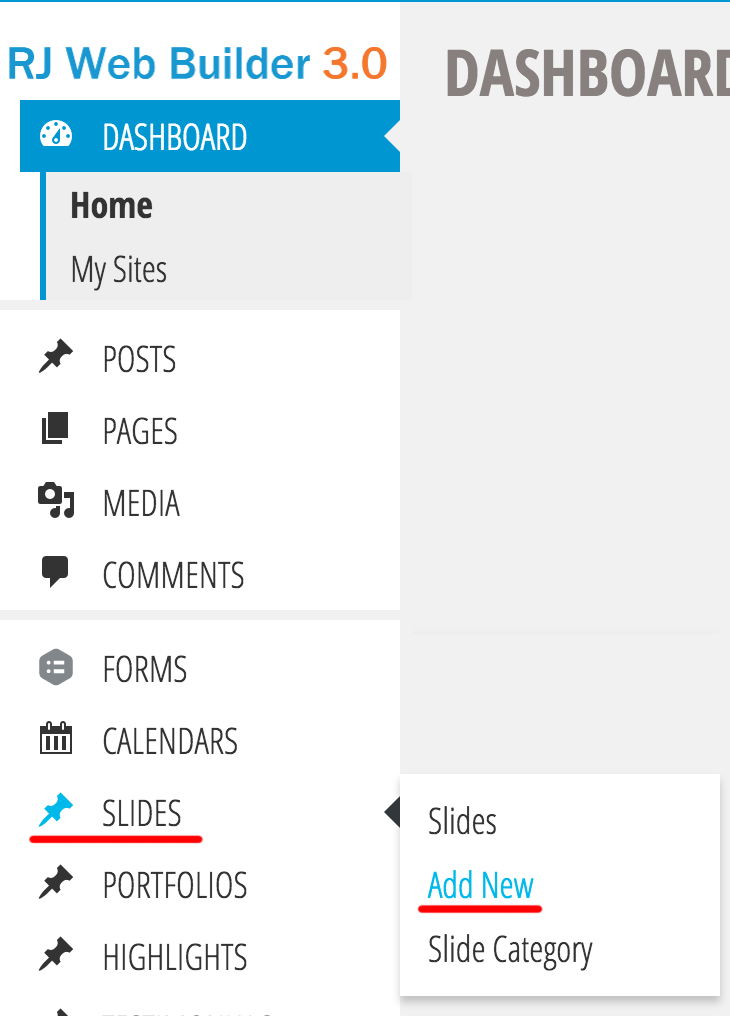Click the Posts pushpin icon
730x1016 pixels.
tap(56, 357)
